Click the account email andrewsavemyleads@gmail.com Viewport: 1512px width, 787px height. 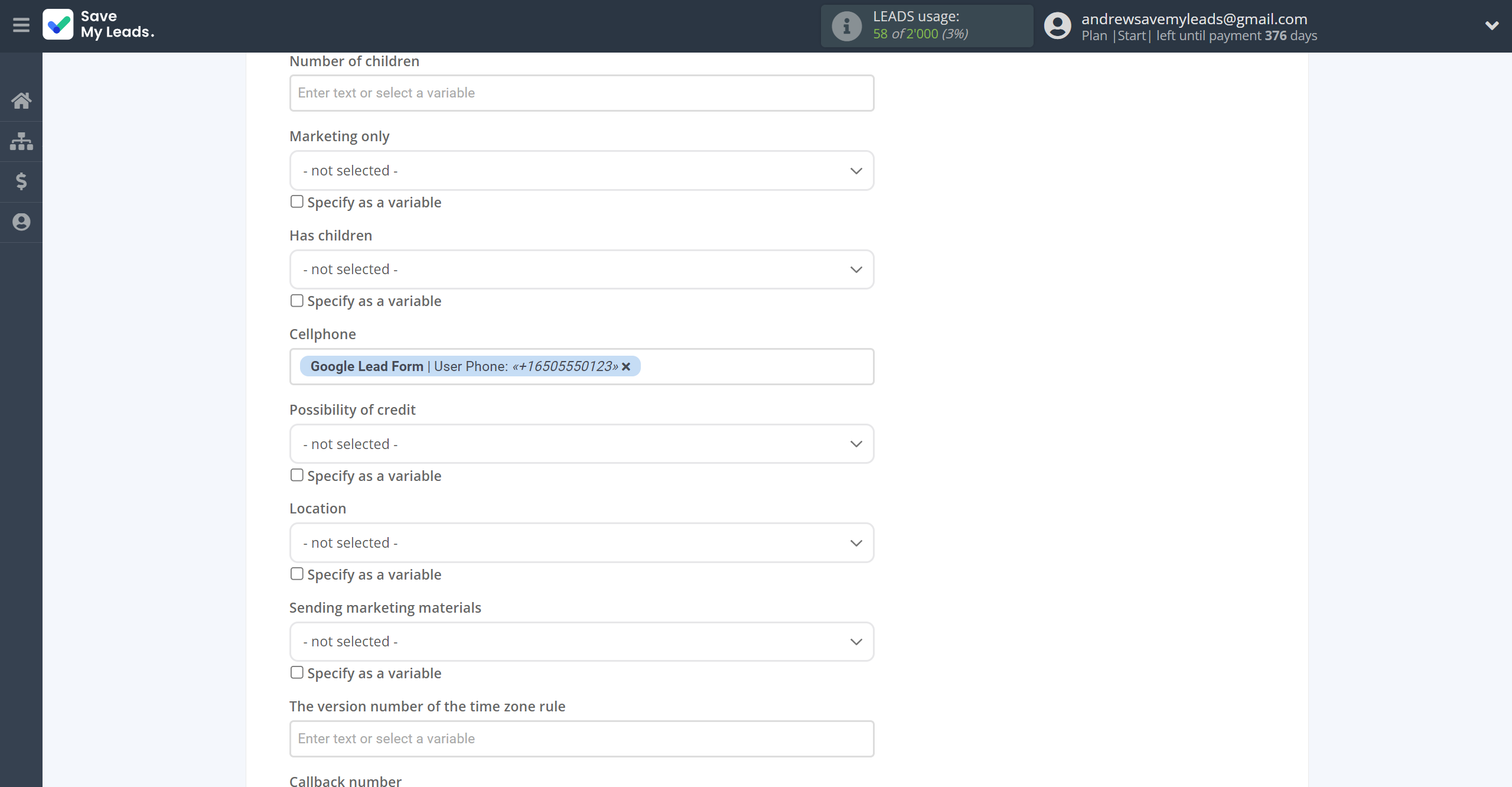pos(1194,19)
